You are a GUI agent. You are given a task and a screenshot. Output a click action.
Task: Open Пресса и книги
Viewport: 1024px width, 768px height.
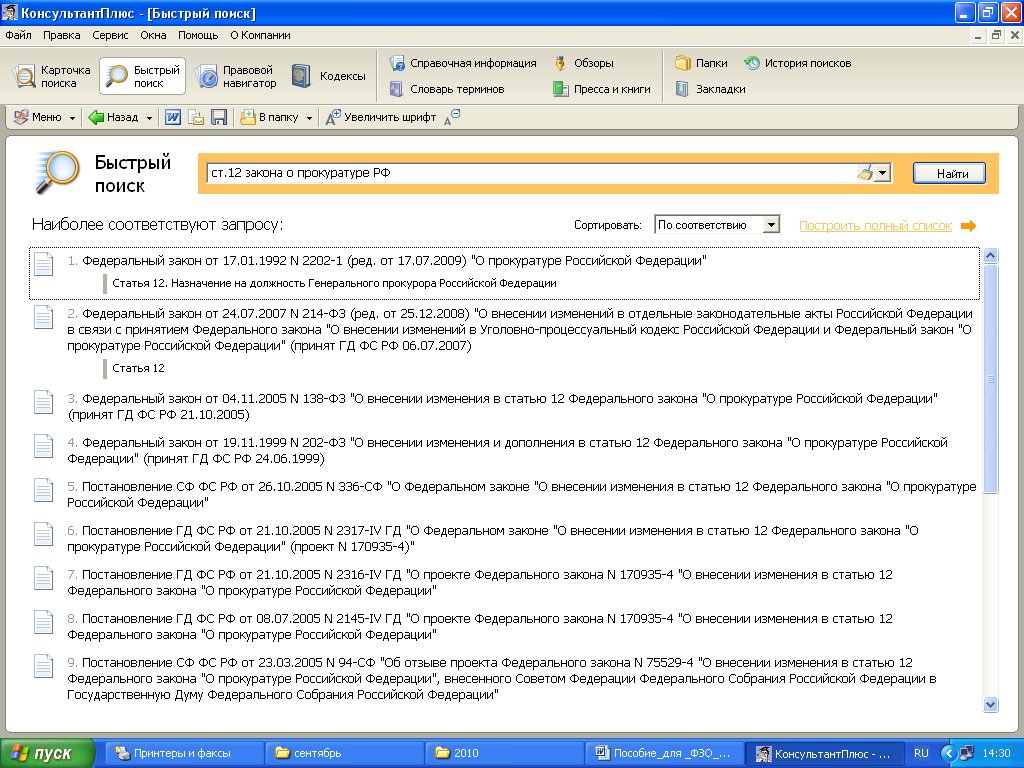point(601,89)
